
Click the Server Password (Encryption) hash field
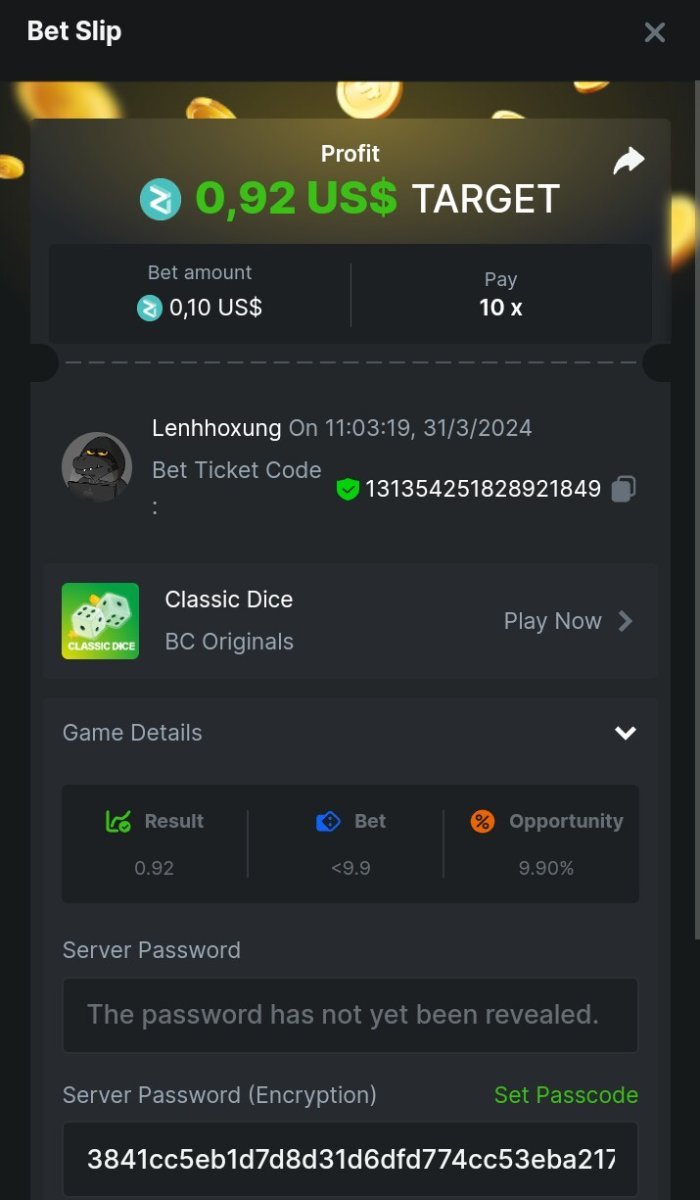tap(350, 1159)
